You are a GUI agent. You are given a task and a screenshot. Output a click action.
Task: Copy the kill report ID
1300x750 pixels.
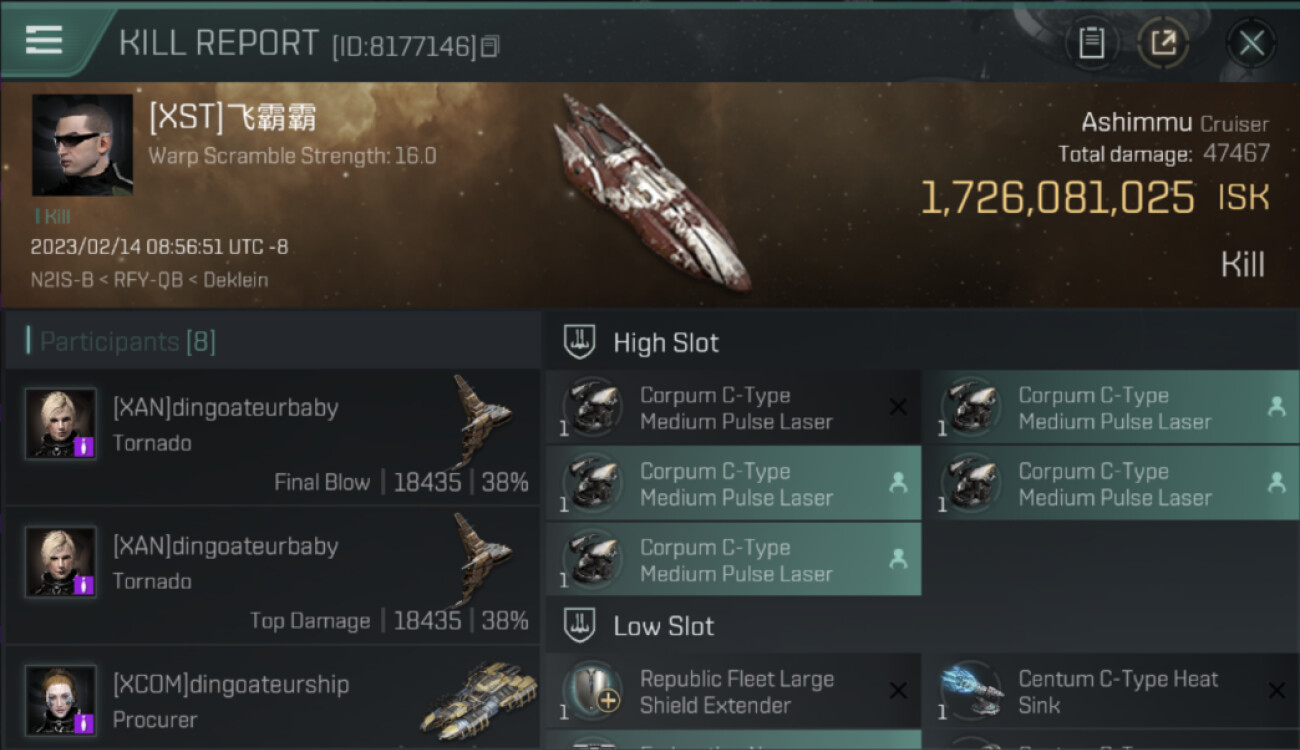(490, 46)
